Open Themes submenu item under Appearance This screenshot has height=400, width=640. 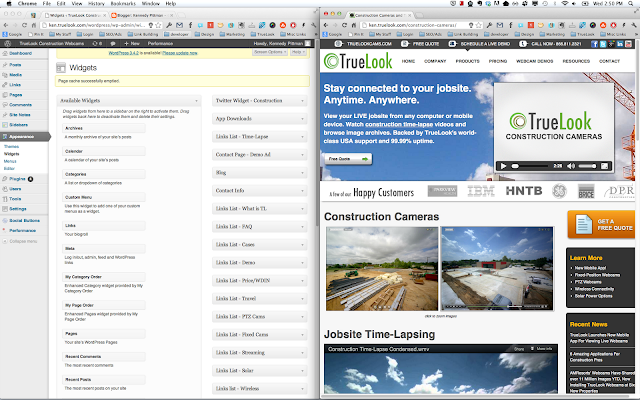tap(11, 147)
